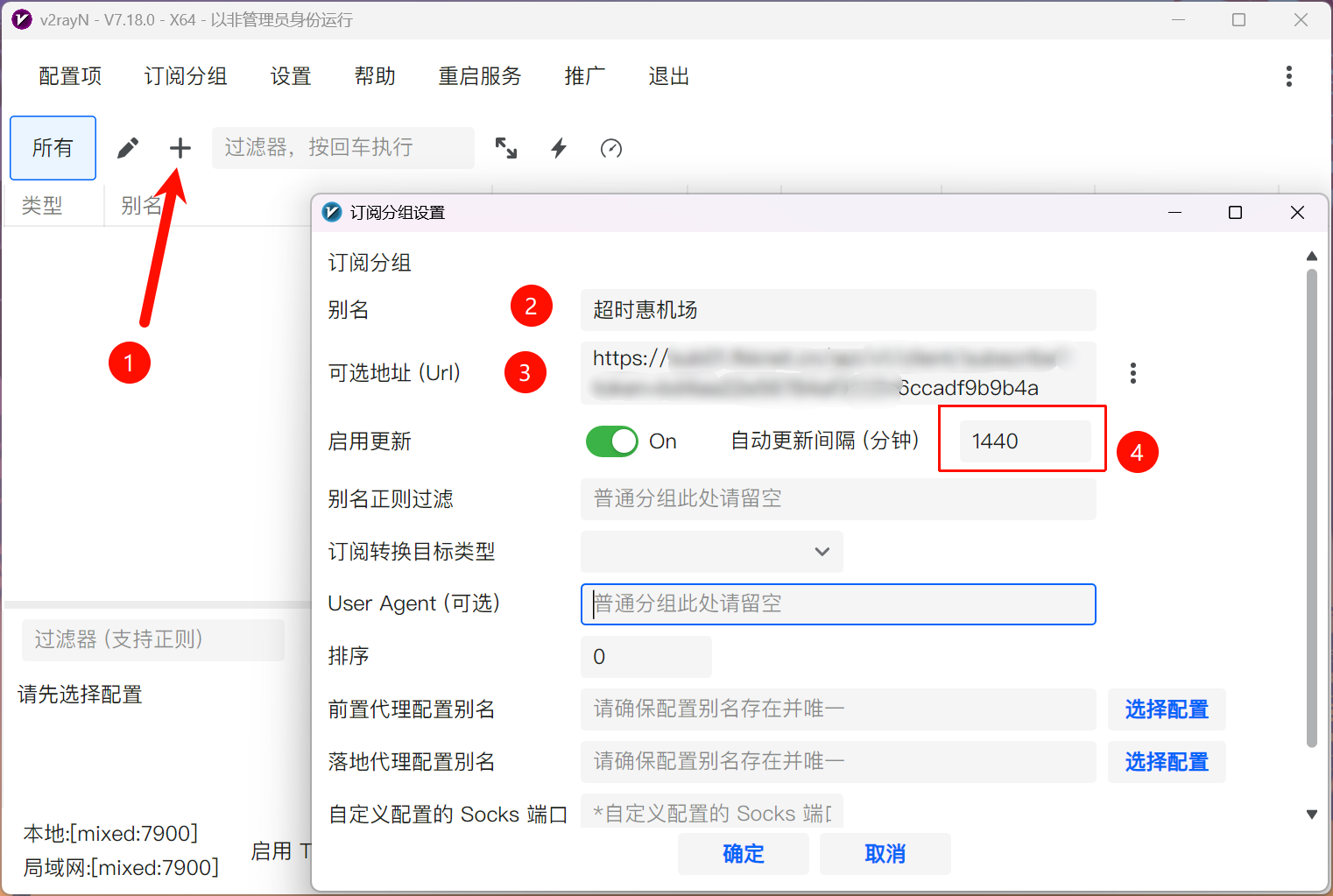This screenshot has height=896, width=1333.
Task: Click the lightning bolt icon
Action: coord(559,148)
